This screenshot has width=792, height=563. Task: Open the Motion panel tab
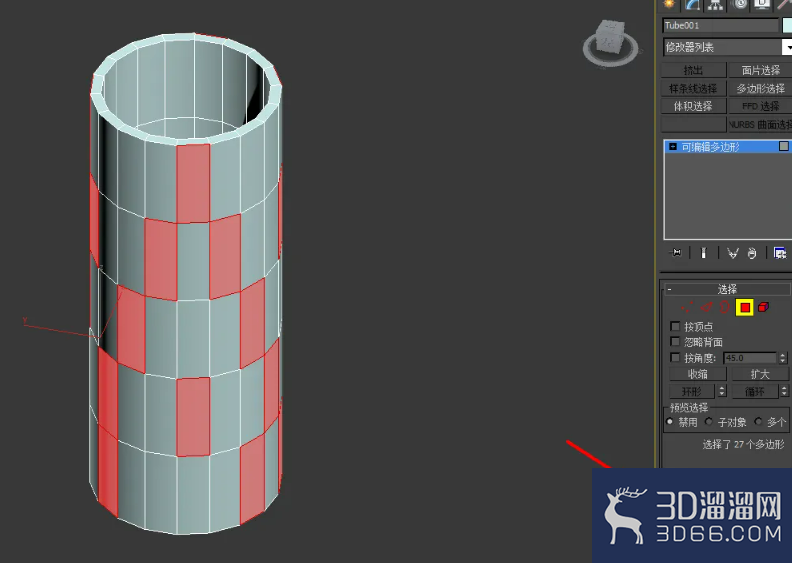click(x=739, y=4)
